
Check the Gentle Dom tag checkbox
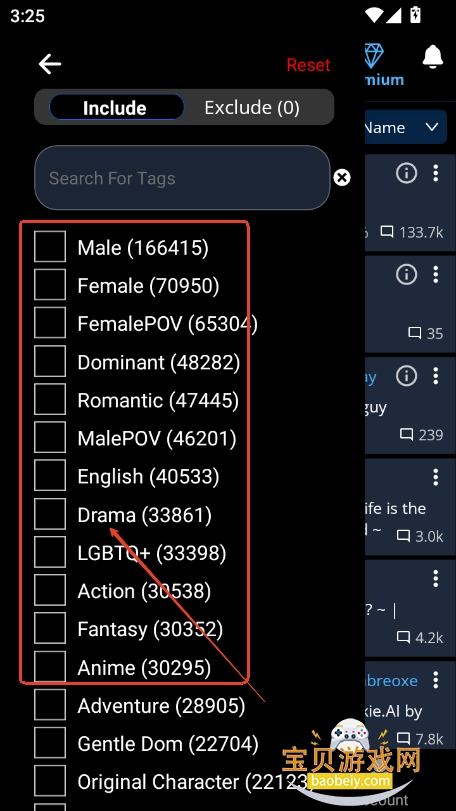[x=50, y=743]
